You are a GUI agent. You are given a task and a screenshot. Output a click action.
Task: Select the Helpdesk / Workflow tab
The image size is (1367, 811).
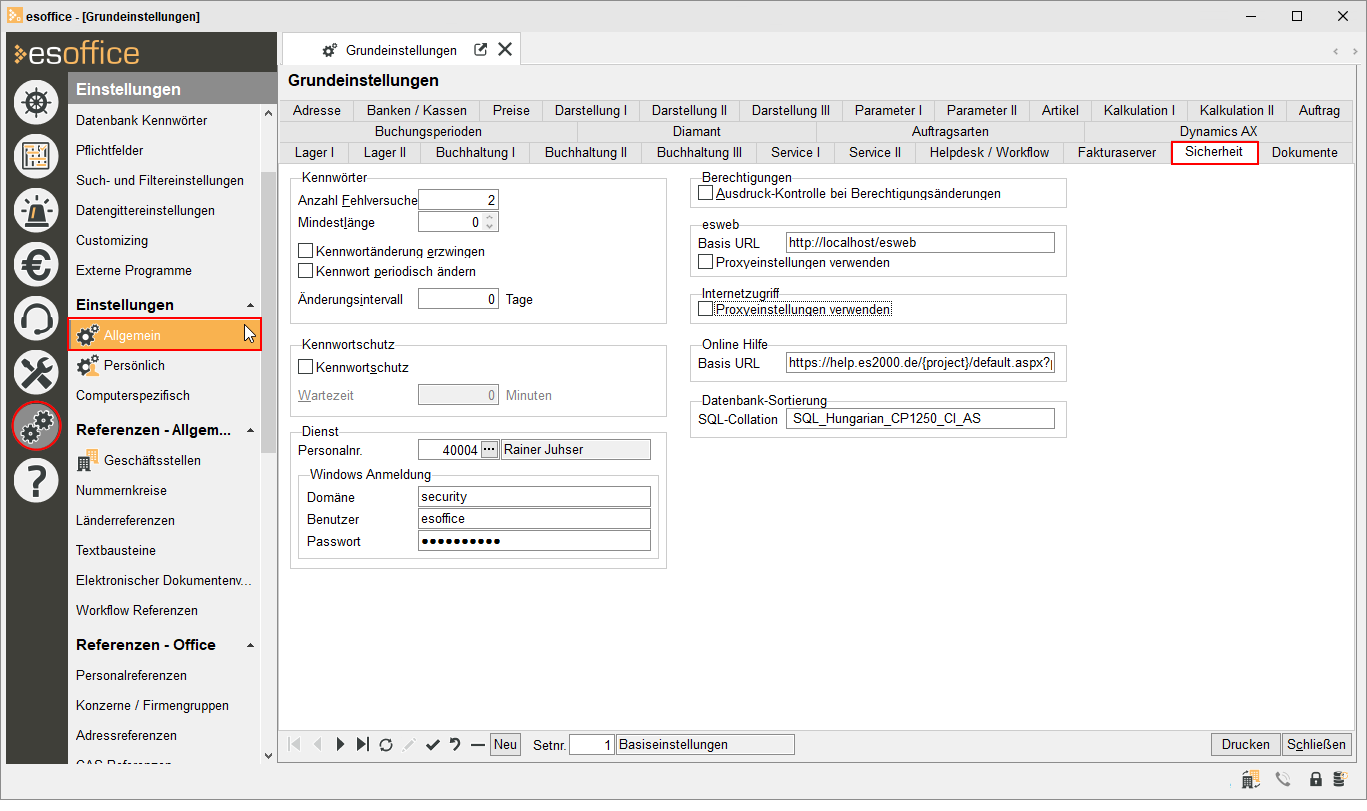point(989,152)
